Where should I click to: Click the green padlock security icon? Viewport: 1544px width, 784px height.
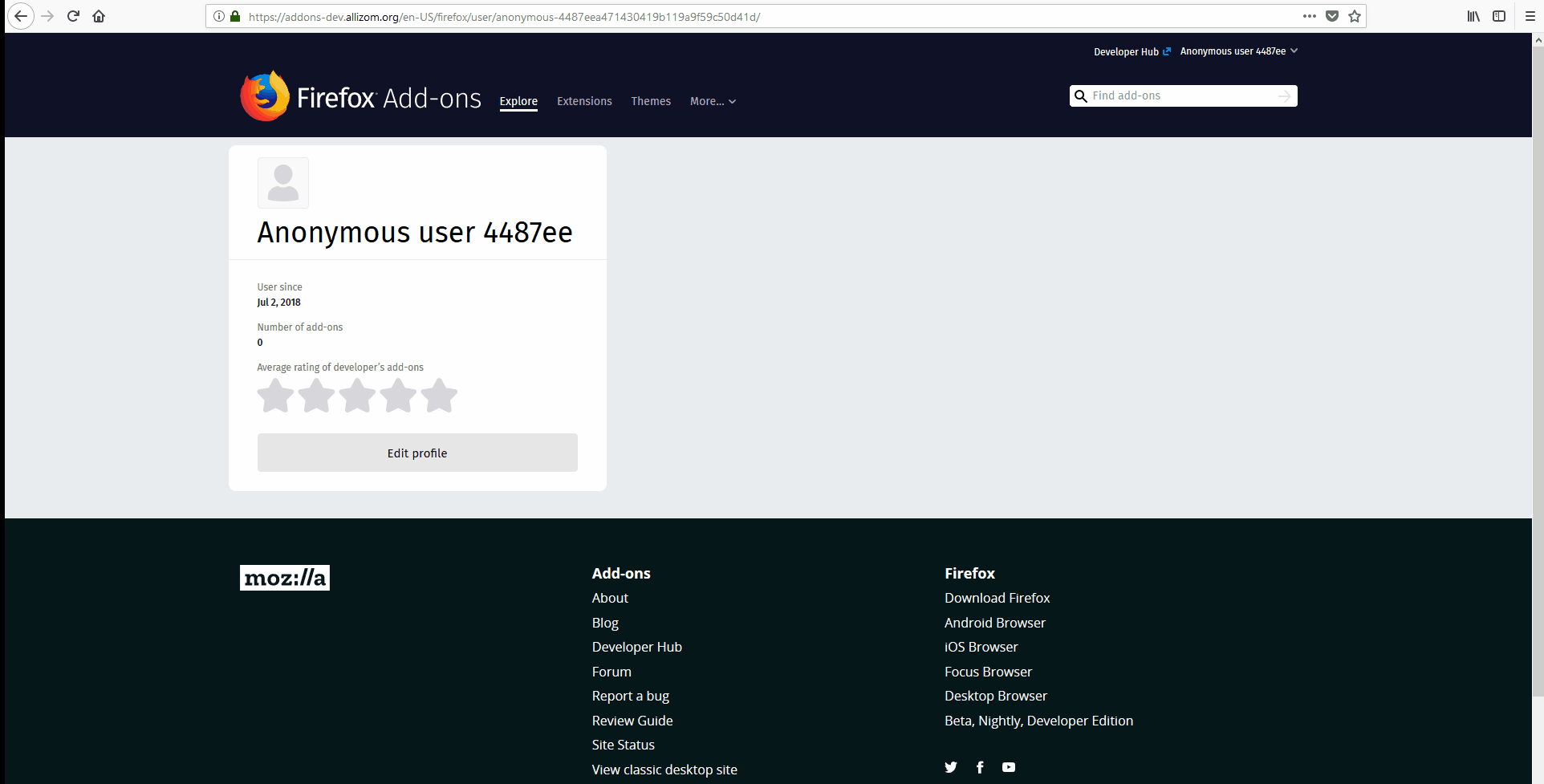(x=235, y=16)
